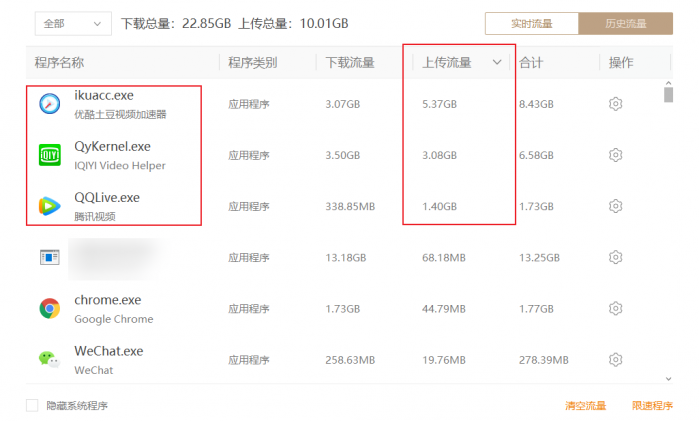Click the ikuacc.exe compass icon
The height and width of the screenshot is (421, 700).
pos(50,104)
